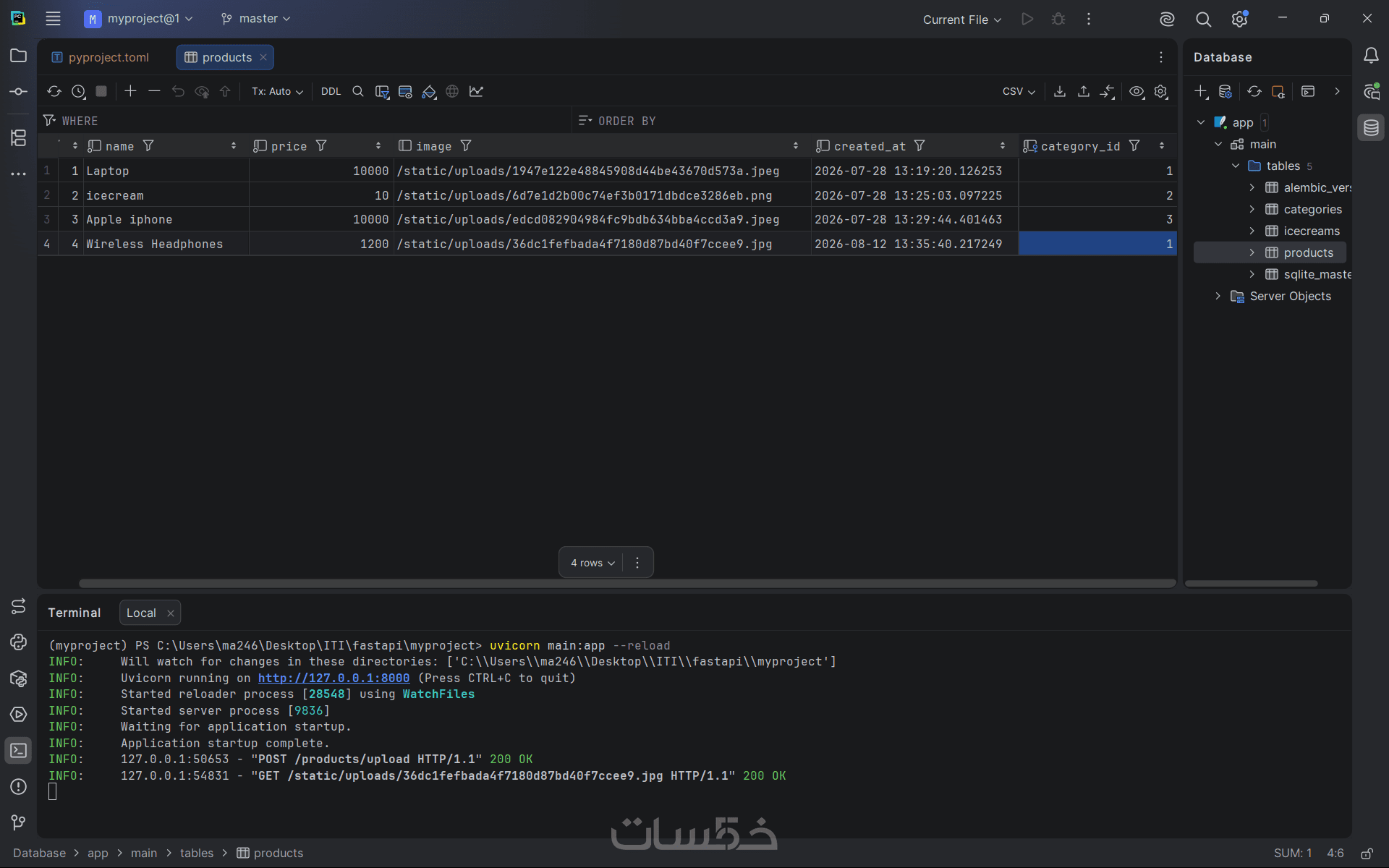Close the products editor tab

tap(263, 57)
